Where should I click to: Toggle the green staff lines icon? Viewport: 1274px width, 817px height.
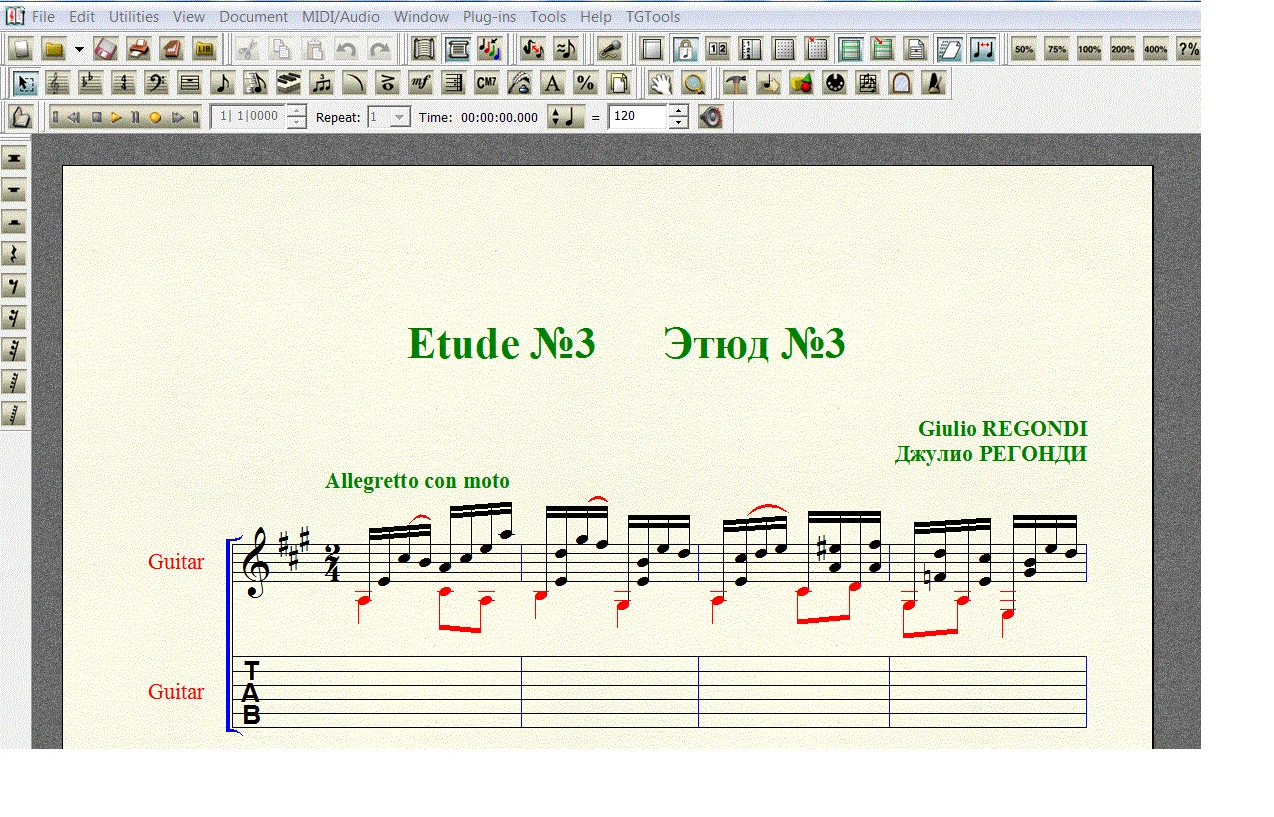pos(850,48)
